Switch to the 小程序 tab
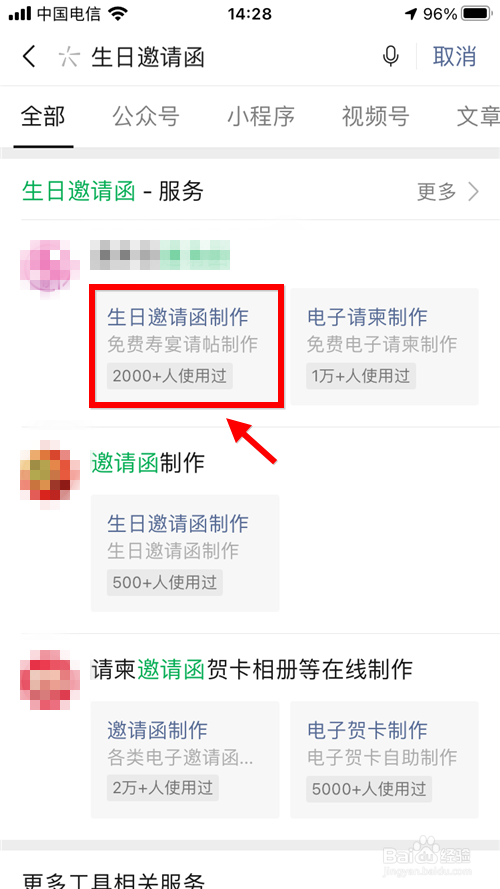 point(261,116)
